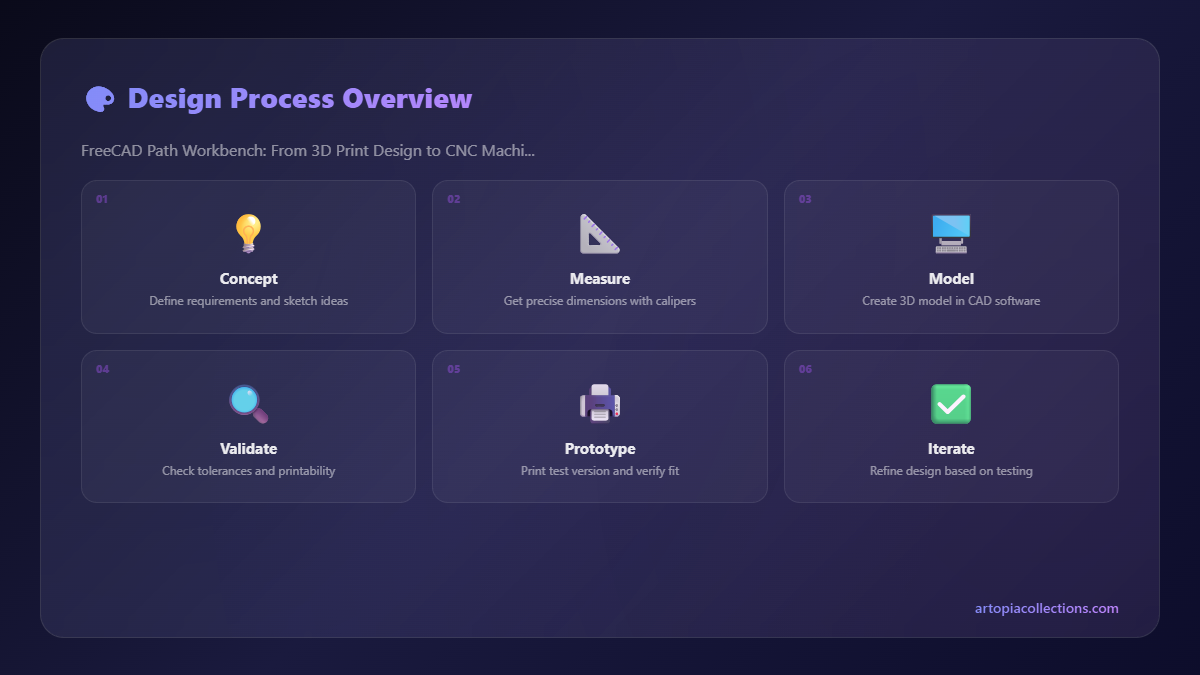This screenshot has width=1200, height=675.
Task: Open the artopiacollections.com link
Action: click(x=1044, y=608)
